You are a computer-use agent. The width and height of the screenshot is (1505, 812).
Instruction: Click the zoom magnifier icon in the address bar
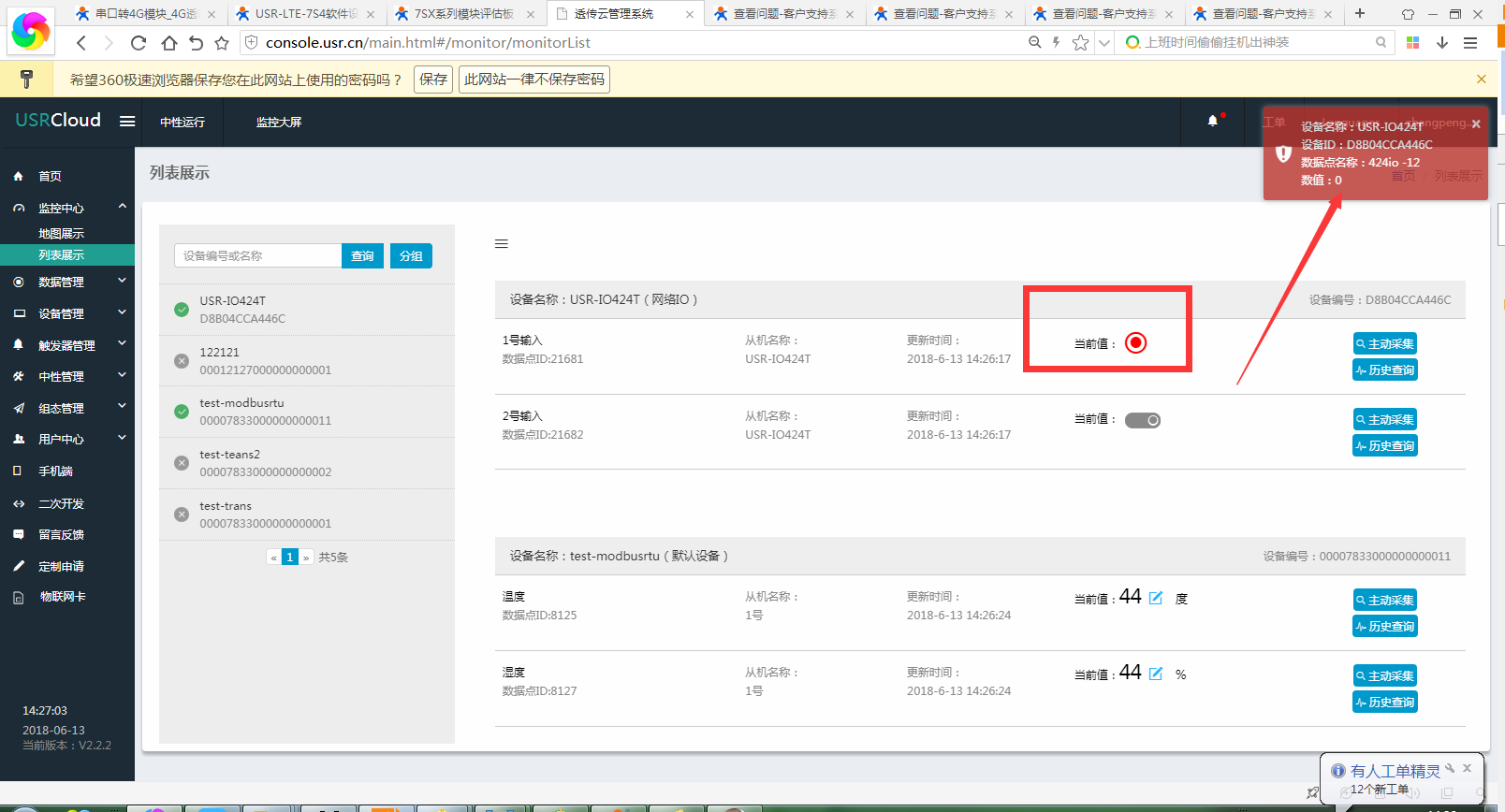pos(1034,42)
